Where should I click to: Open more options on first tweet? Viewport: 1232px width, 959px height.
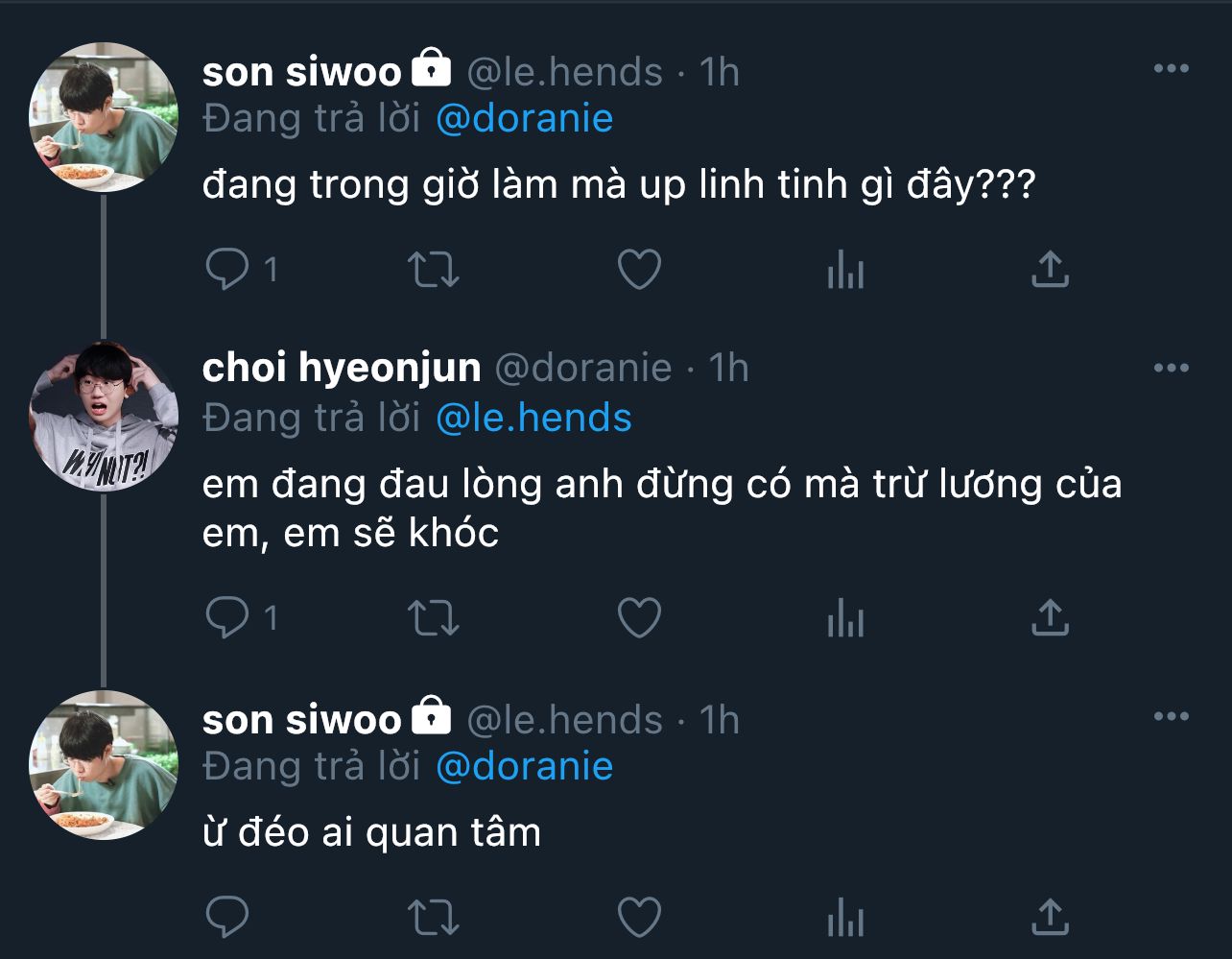[x=1171, y=69]
